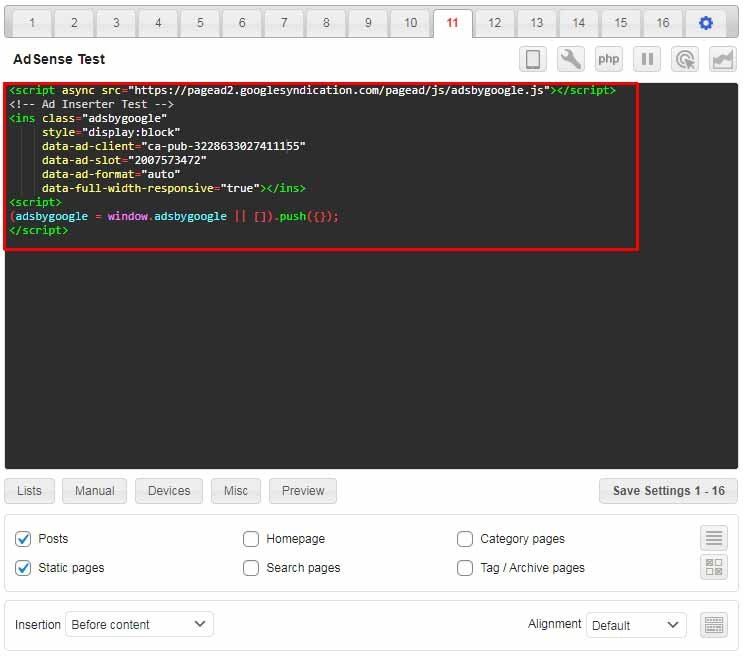The height and width of the screenshot is (656, 743).
Task: Click the Preview button
Action: pyautogui.click(x=303, y=491)
